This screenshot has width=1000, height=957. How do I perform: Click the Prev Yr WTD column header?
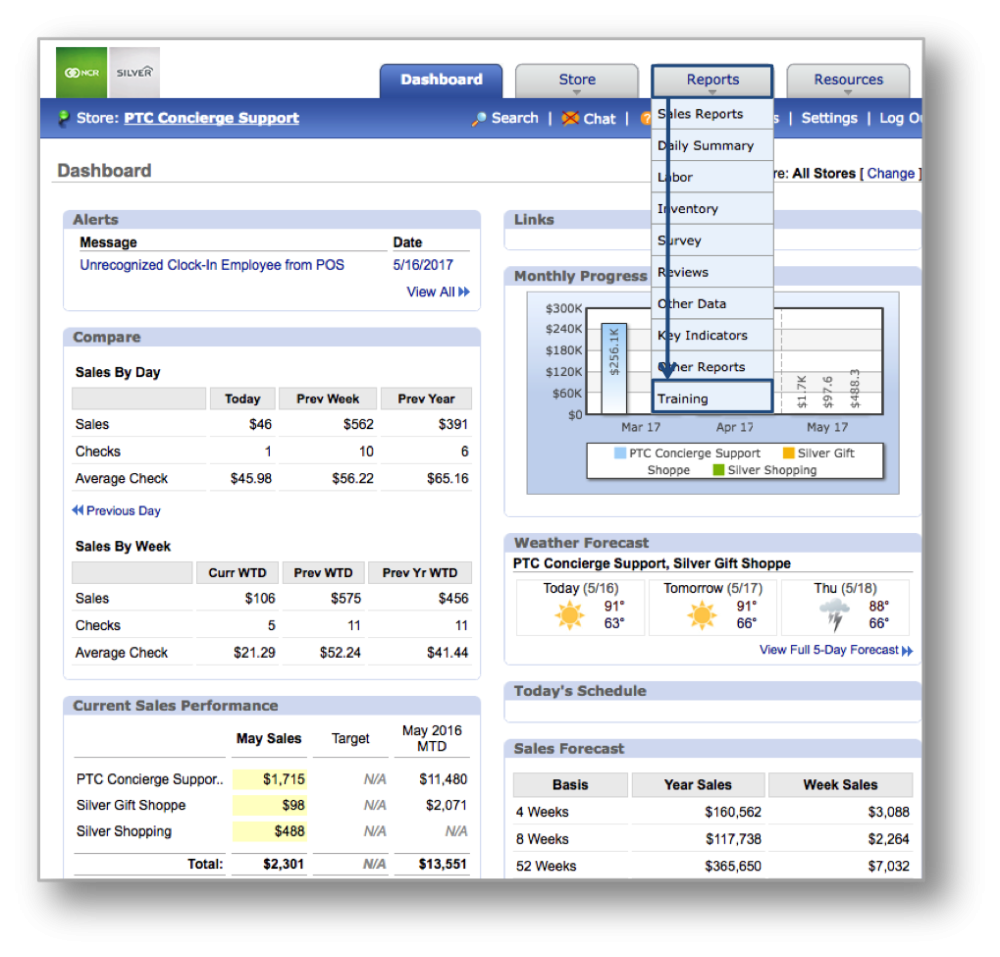point(420,573)
